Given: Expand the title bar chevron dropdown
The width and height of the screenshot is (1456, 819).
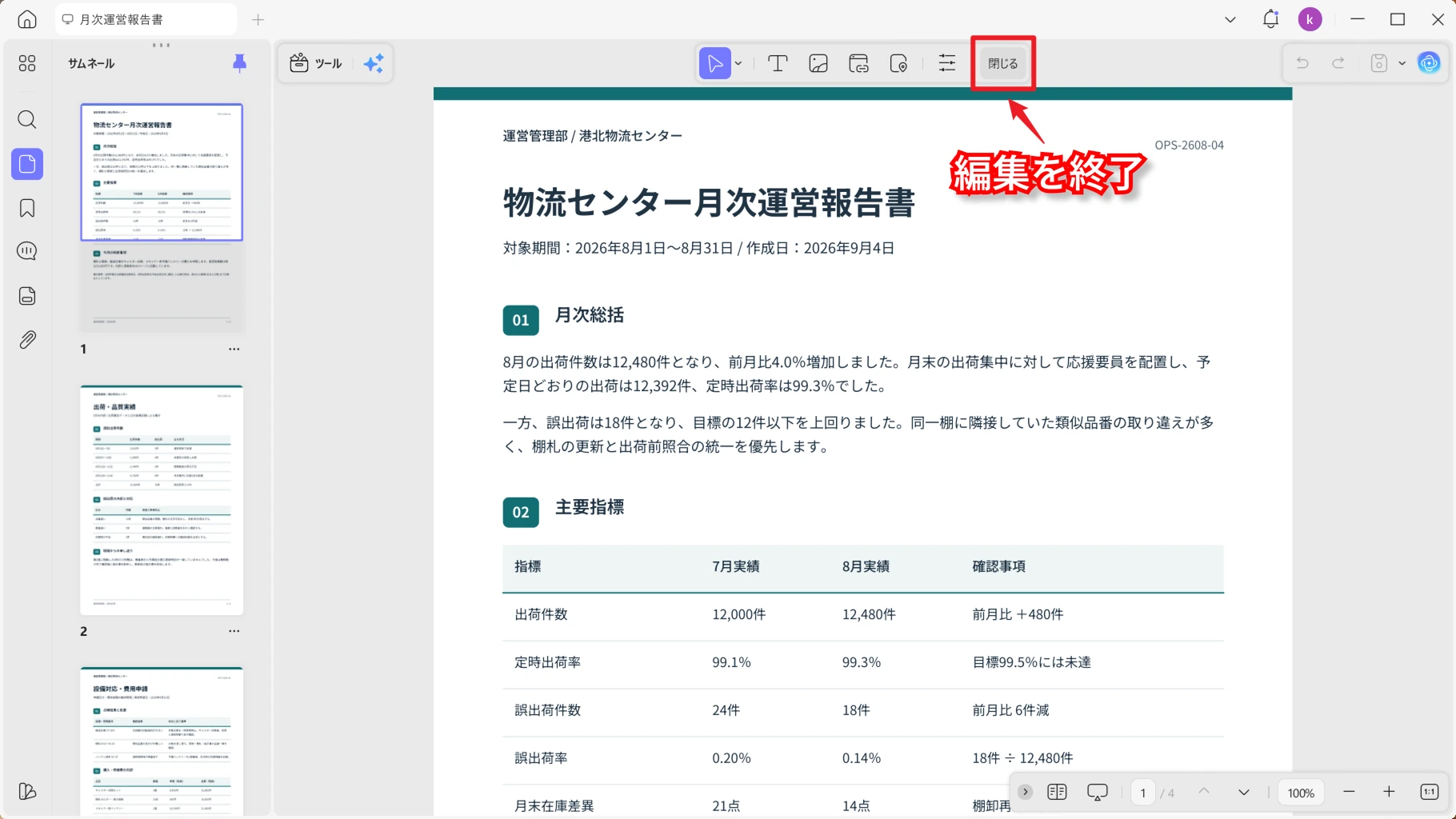Looking at the screenshot, I should (1230, 19).
